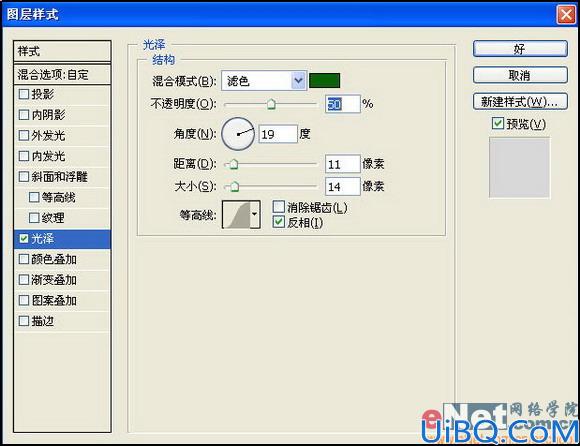The height and width of the screenshot is (446, 580).
Task: Enable the 斜面和浮雕 bevel checkbox
Action: pos(24,176)
